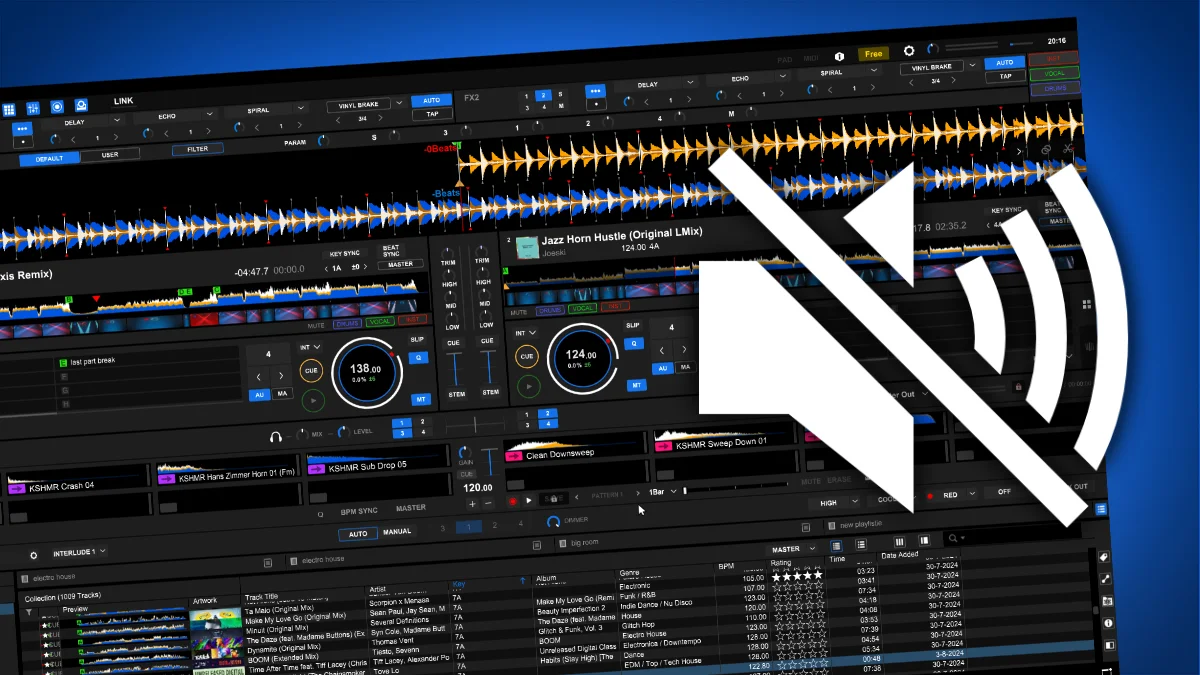This screenshot has width=1200, height=675.
Task: Trigger the pink pad icon on the Clean Downsweep sample
Action: (x=514, y=456)
